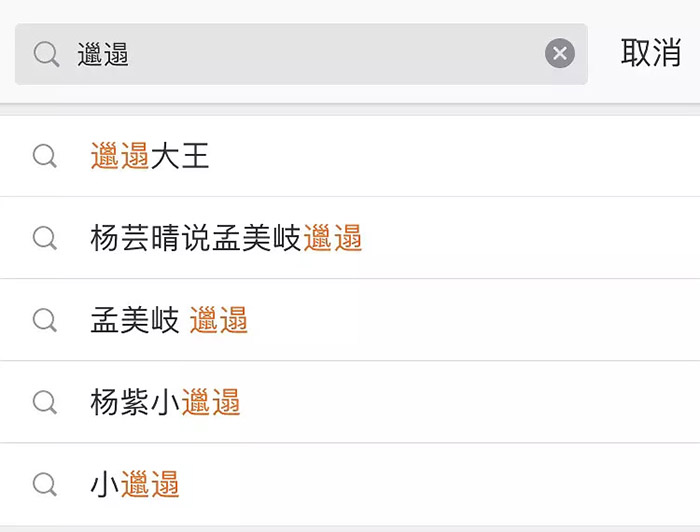The width and height of the screenshot is (700, 532).
Task: Tap the 取消 cancel button
Action: pos(650,54)
